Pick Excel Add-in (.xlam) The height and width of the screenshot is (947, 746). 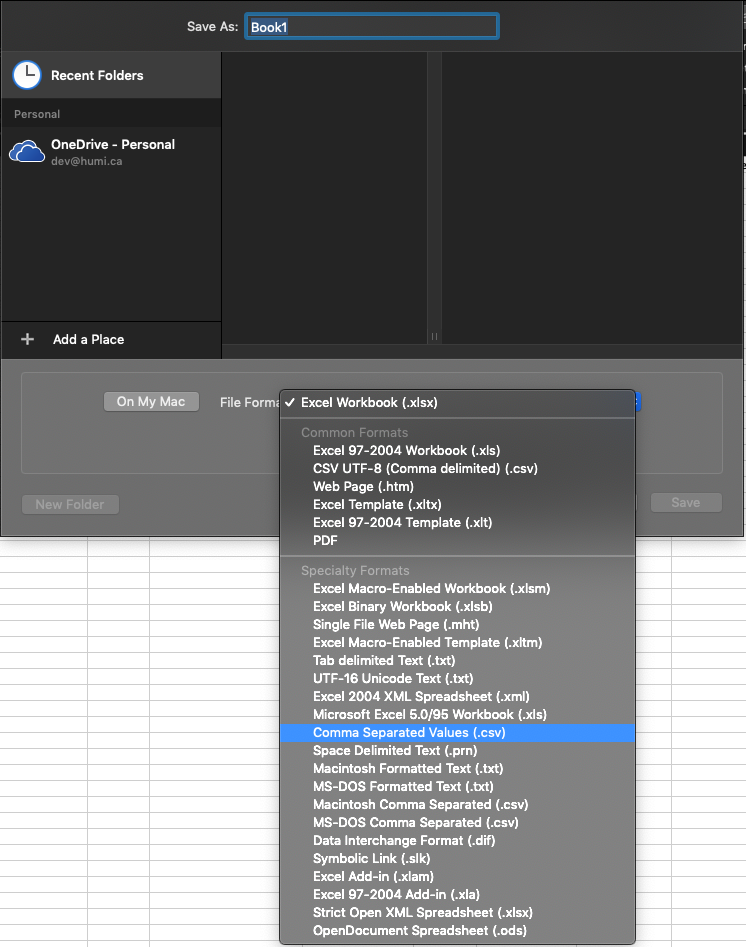(457, 877)
